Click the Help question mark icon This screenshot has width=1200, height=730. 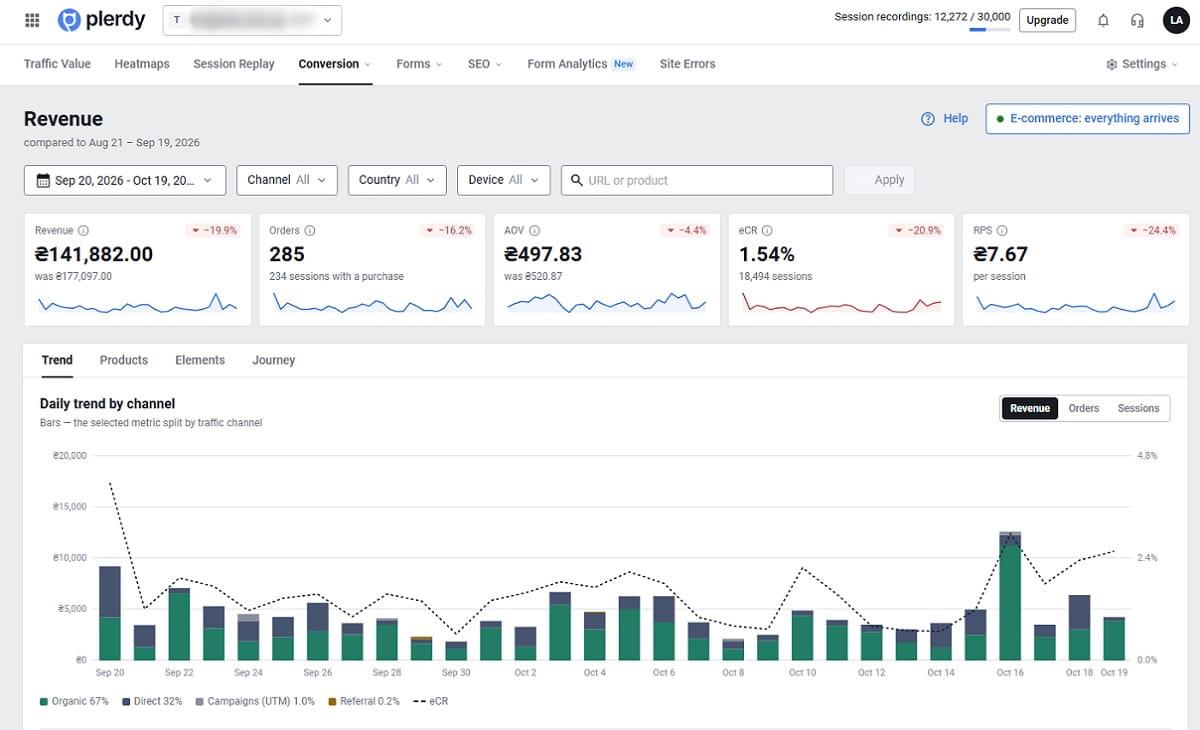(928, 118)
